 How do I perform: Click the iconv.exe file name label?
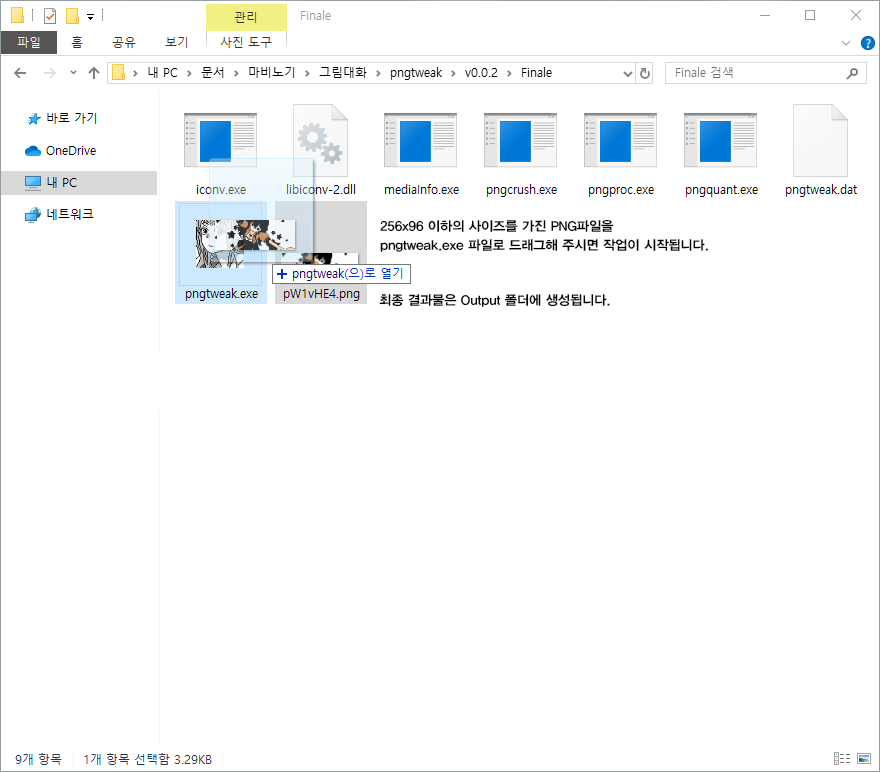pos(221,190)
